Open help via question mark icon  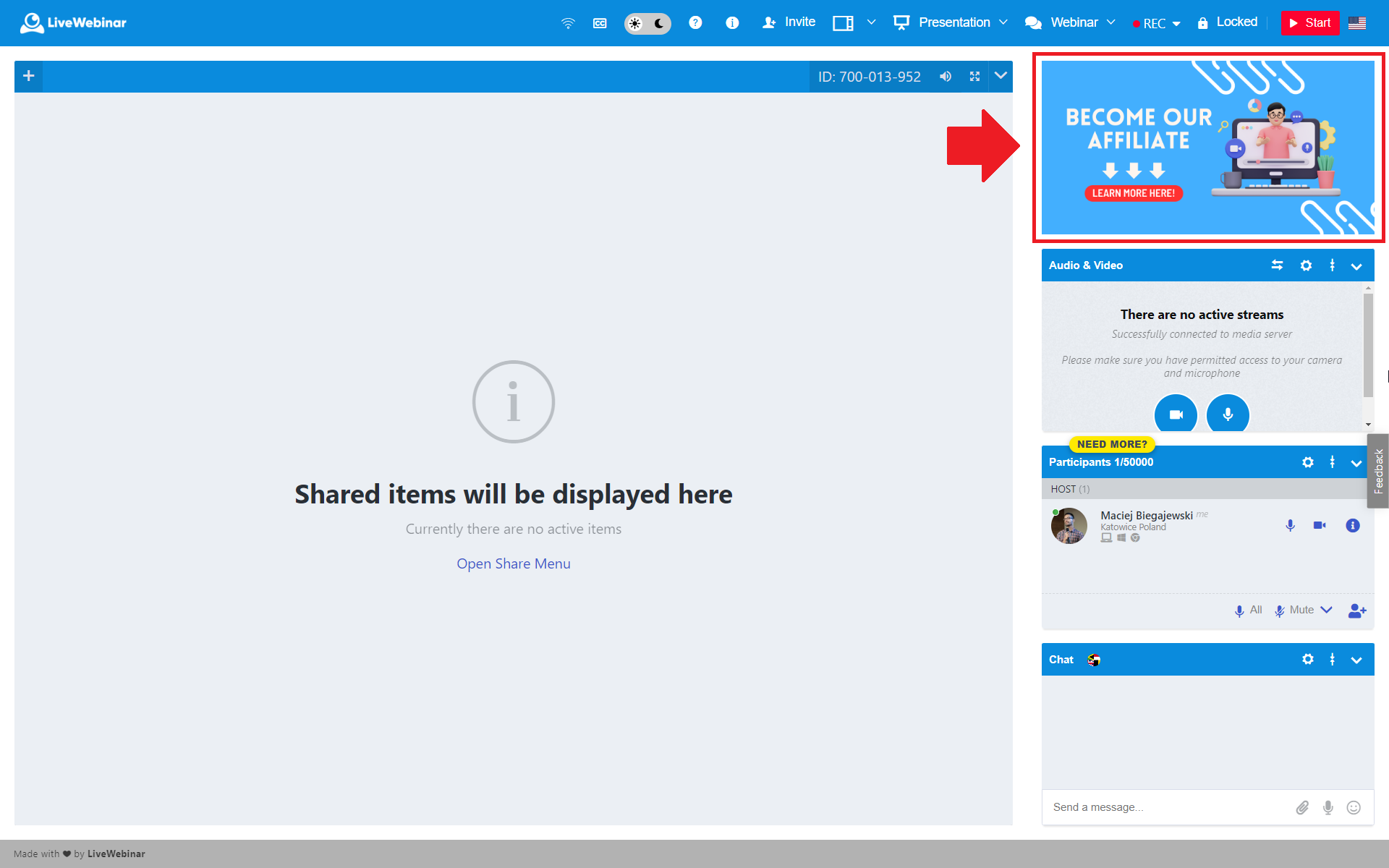click(695, 22)
